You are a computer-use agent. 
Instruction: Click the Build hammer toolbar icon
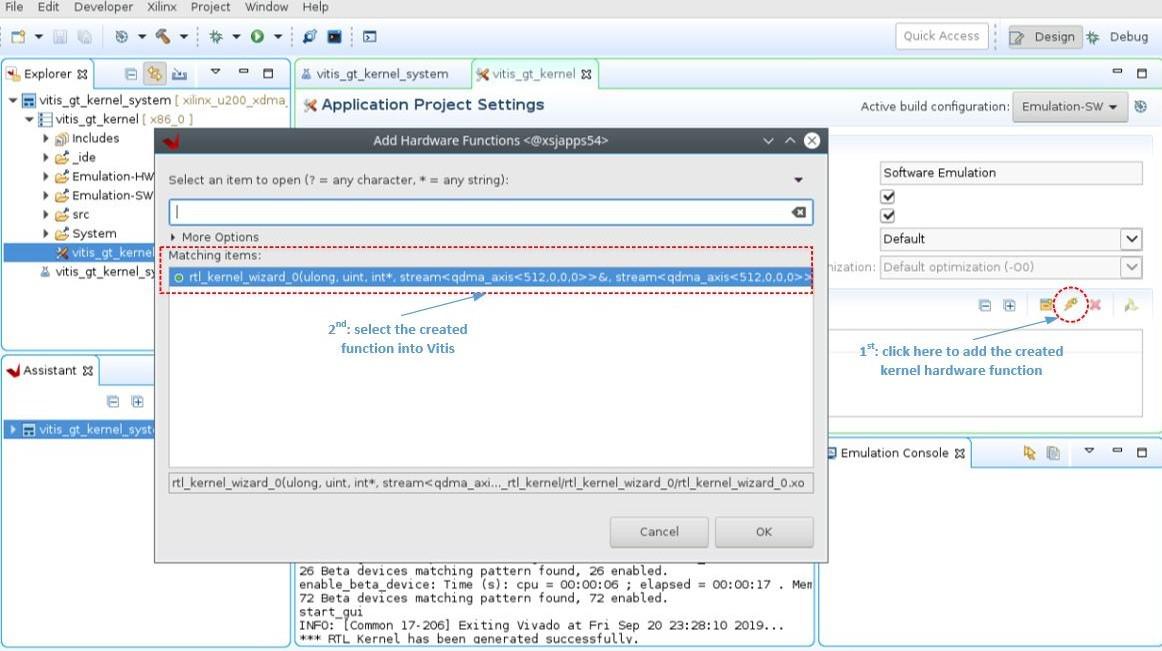(x=163, y=36)
